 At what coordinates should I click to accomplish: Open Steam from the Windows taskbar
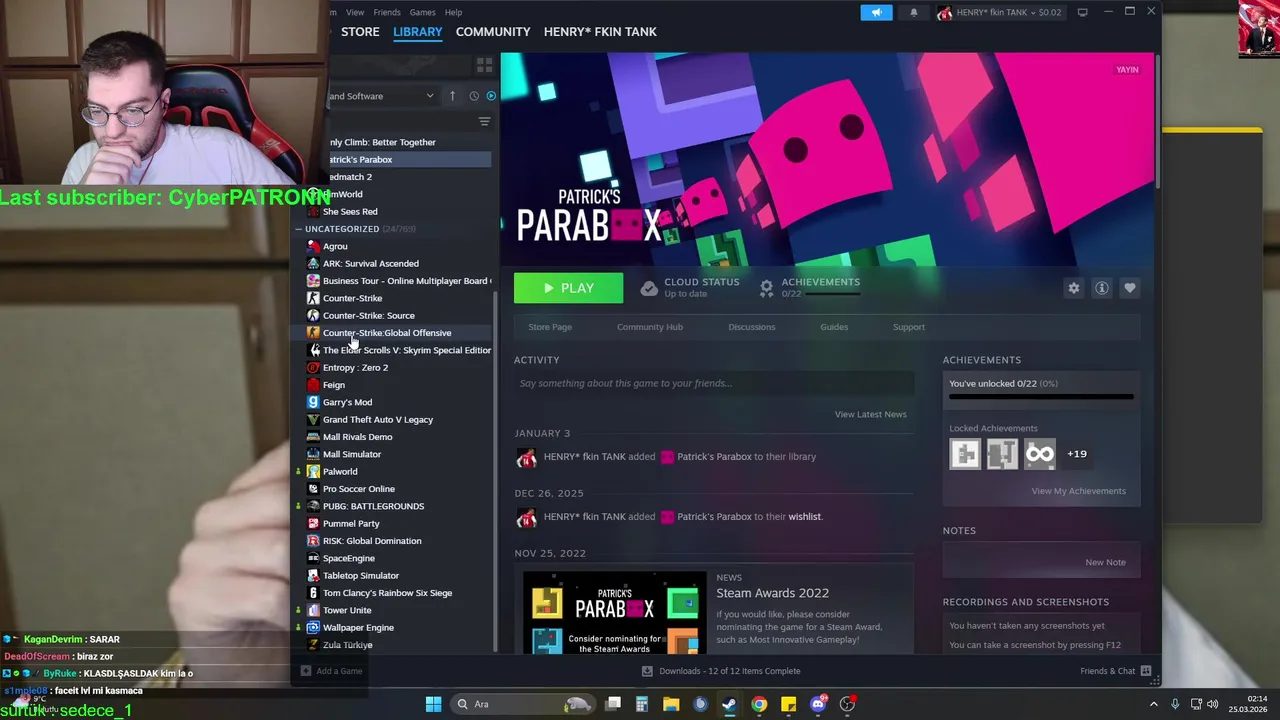[x=730, y=704]
